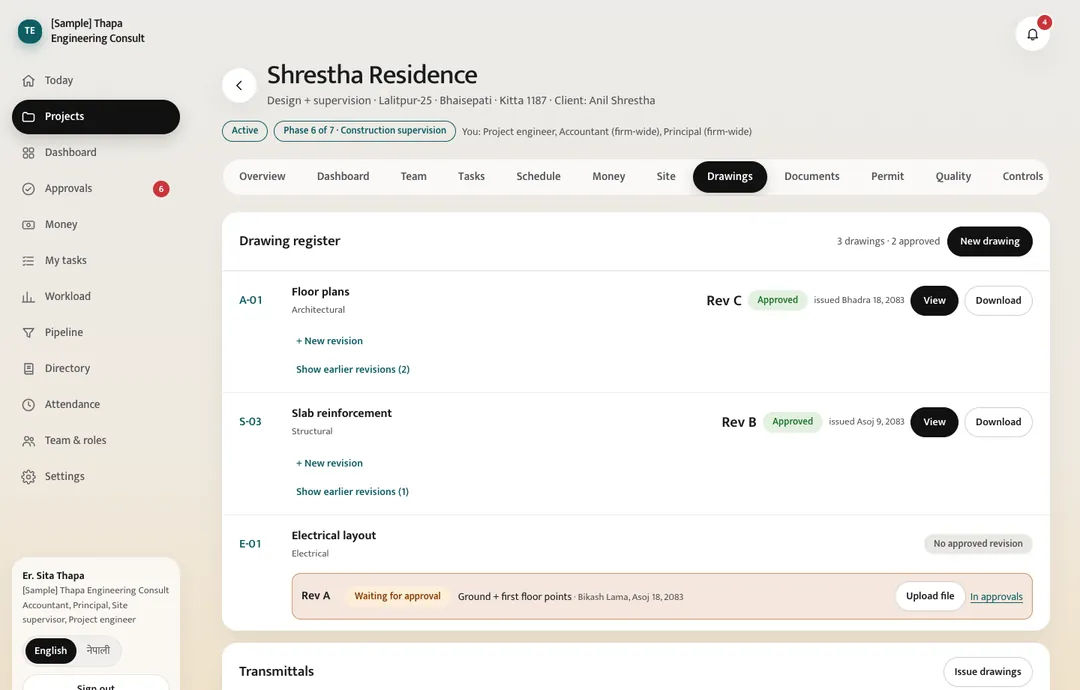Image resolution: width=1080 pixels, height=690 pixels.
Task: Click the Dashboard grid icon in sidebar
Action: [x=28, y=153]
